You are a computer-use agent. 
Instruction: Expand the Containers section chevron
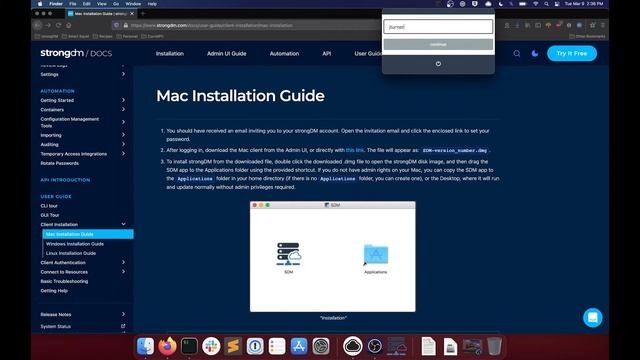123,109
